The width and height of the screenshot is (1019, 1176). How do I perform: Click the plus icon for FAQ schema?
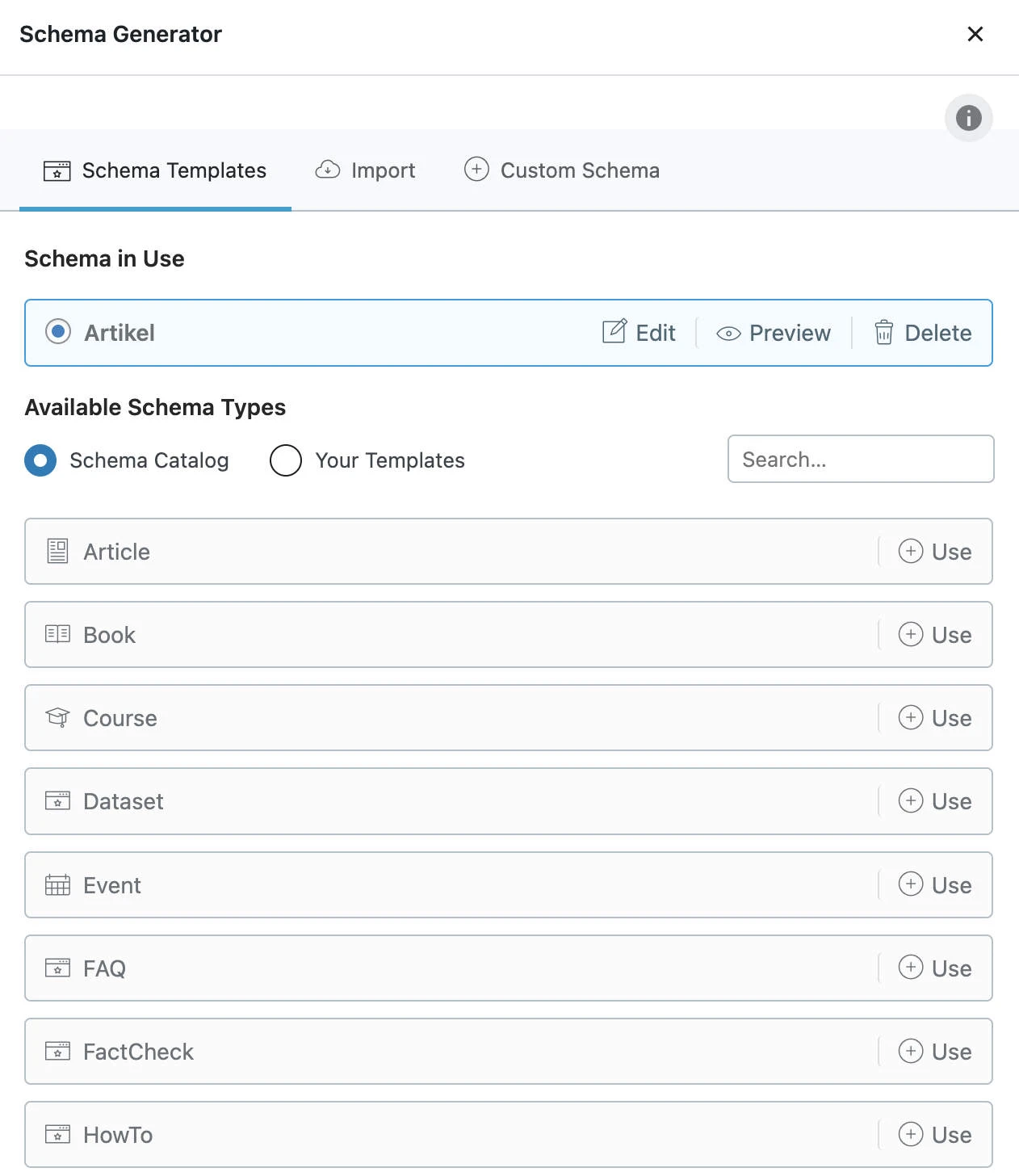point(910,968)
